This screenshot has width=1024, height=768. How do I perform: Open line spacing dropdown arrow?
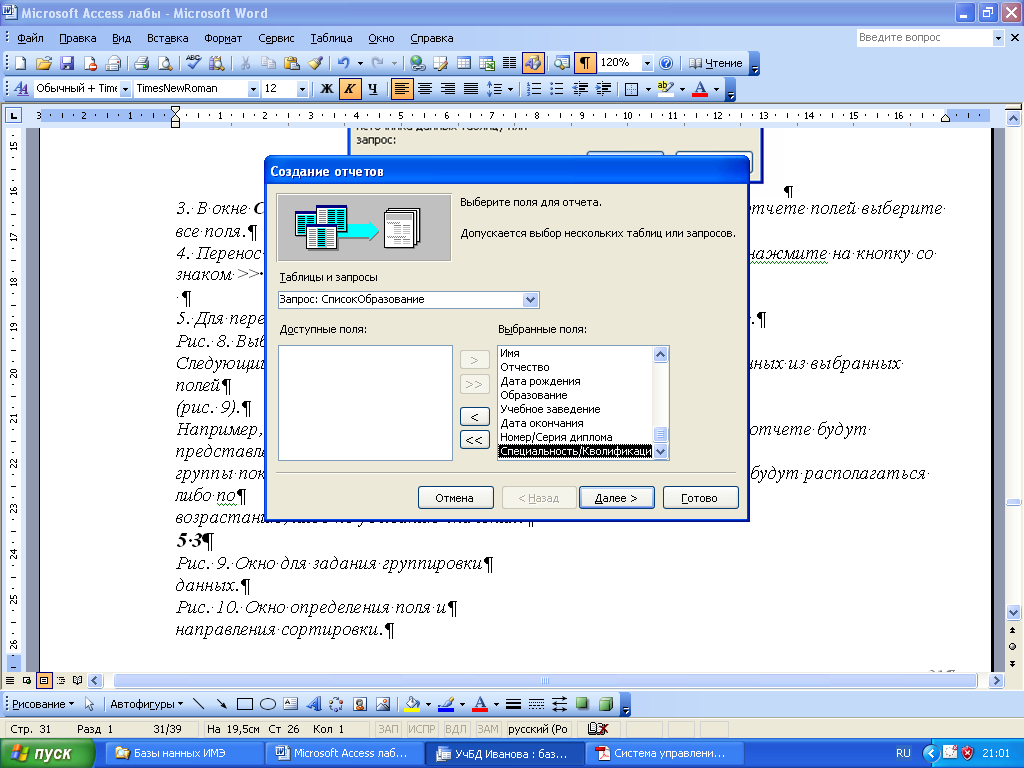pos(510,88)
